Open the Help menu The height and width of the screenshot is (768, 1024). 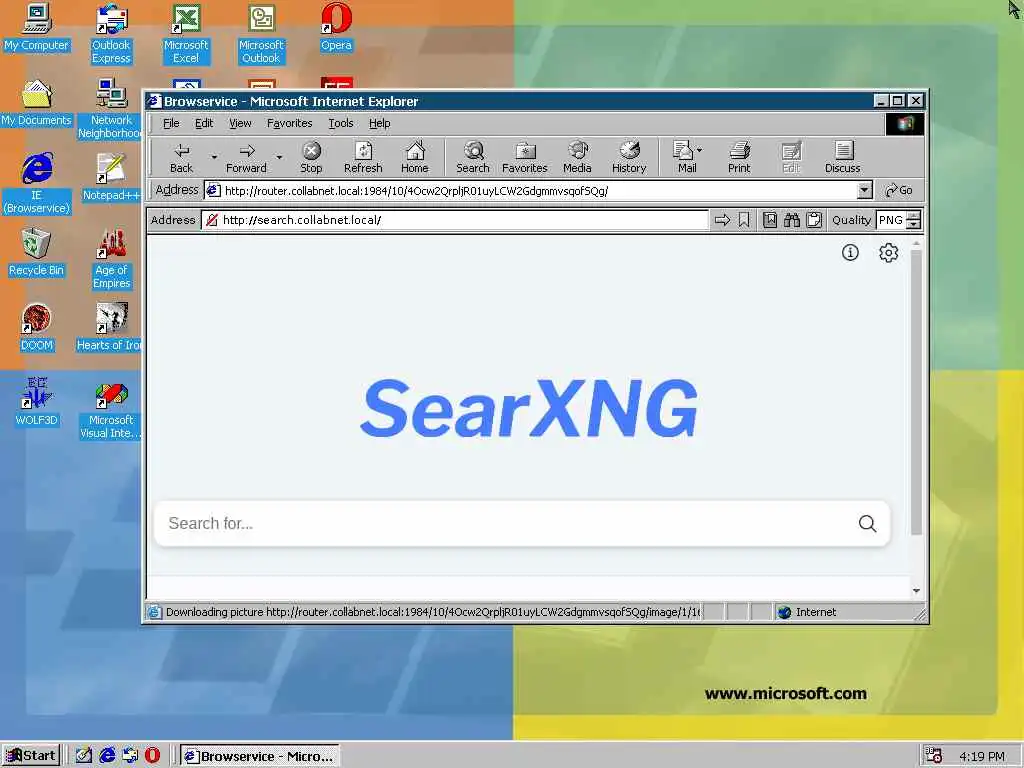(379, 123)
